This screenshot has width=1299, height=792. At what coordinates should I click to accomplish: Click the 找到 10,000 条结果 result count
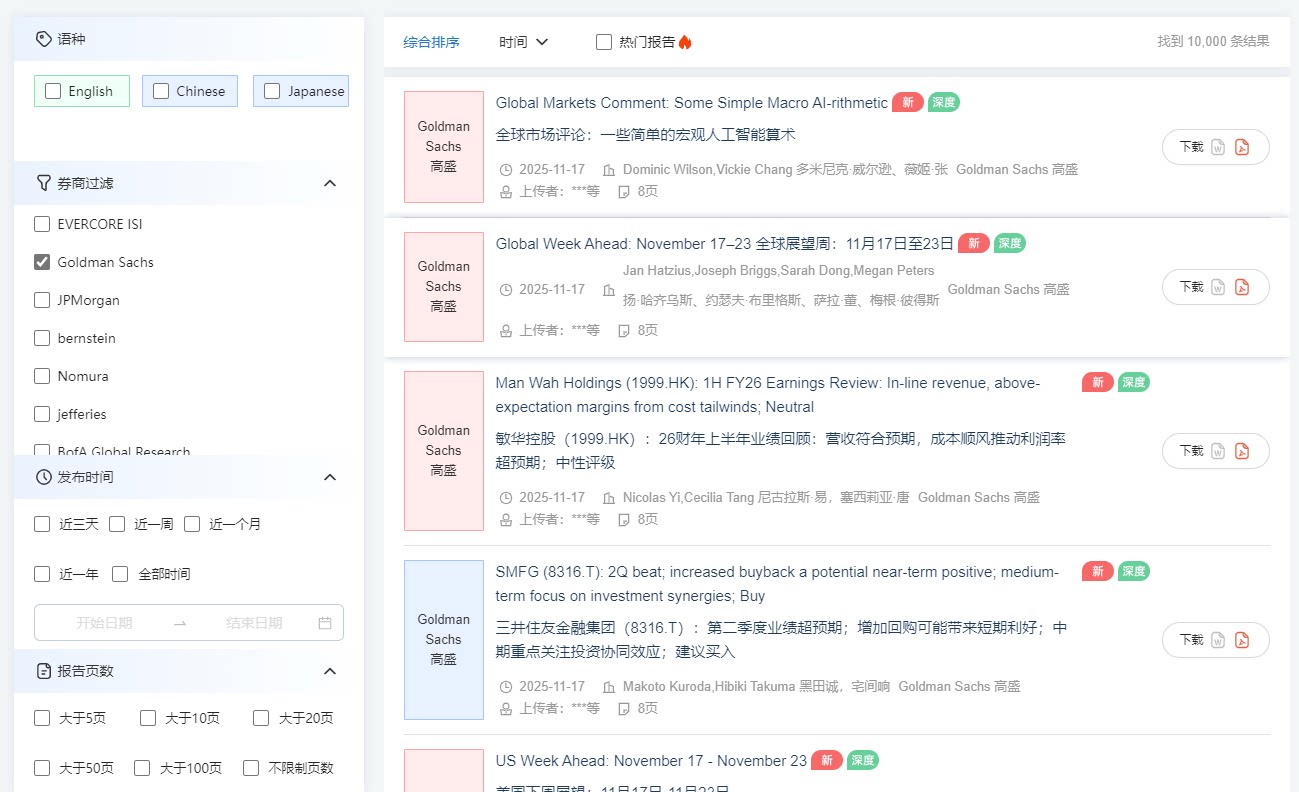tap(1213, 42)
